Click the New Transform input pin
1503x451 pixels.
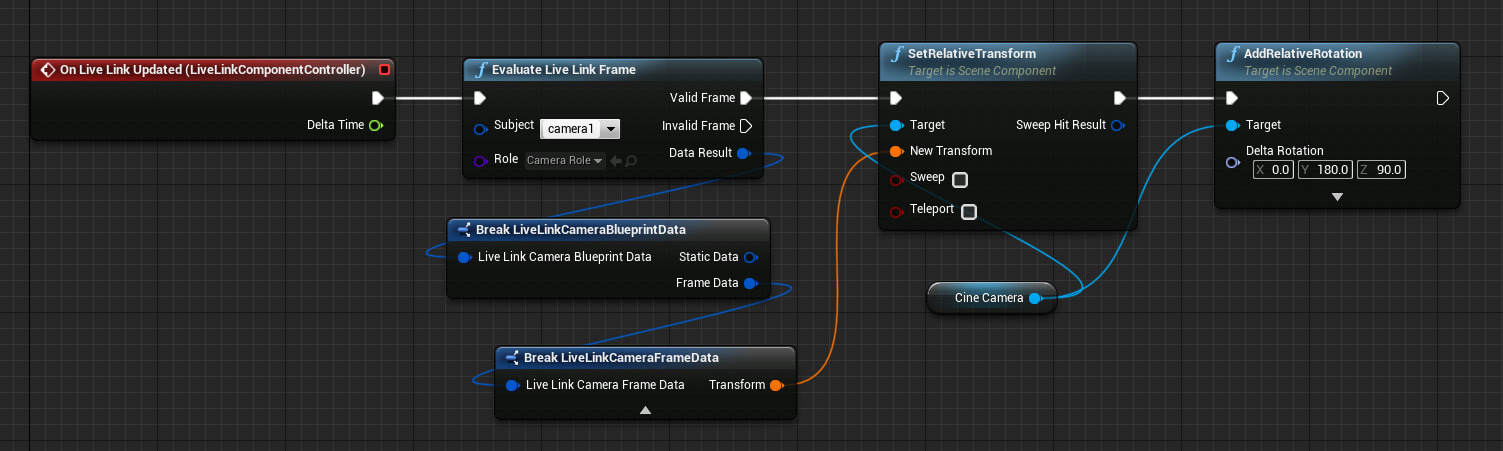point(895,151)
